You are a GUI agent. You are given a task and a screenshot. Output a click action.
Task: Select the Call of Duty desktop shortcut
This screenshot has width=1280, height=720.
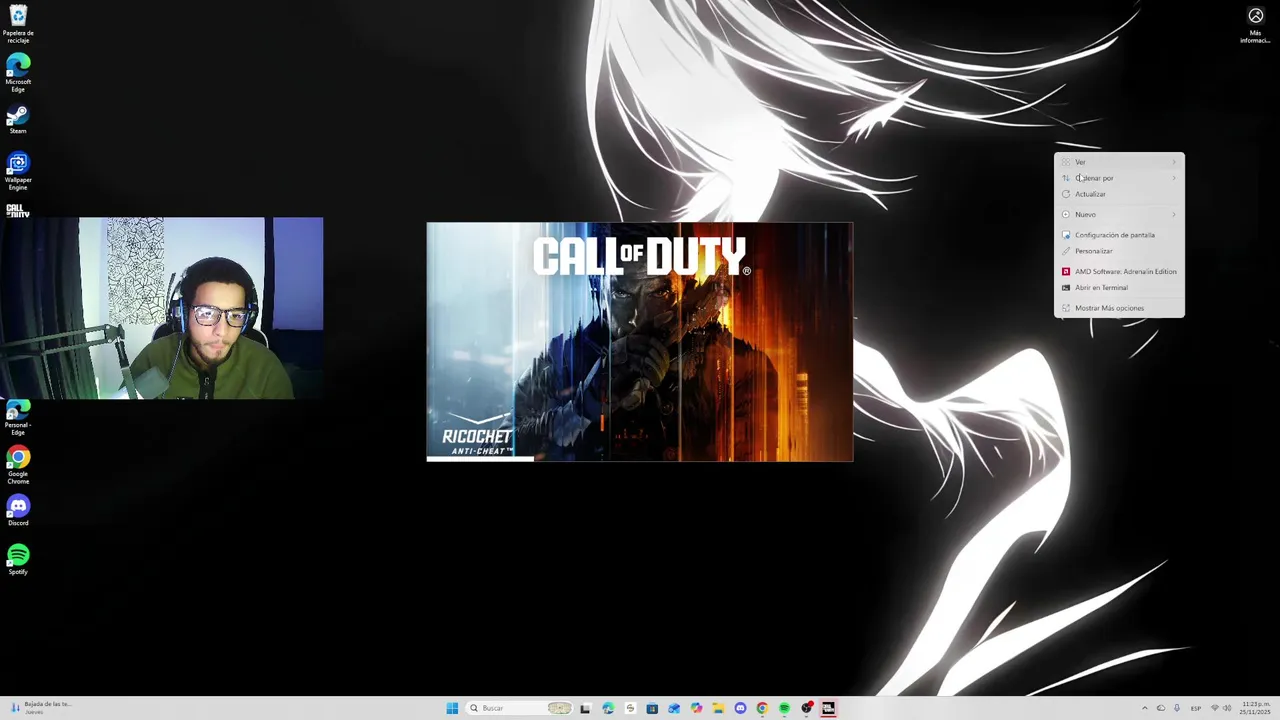point(18,210)
